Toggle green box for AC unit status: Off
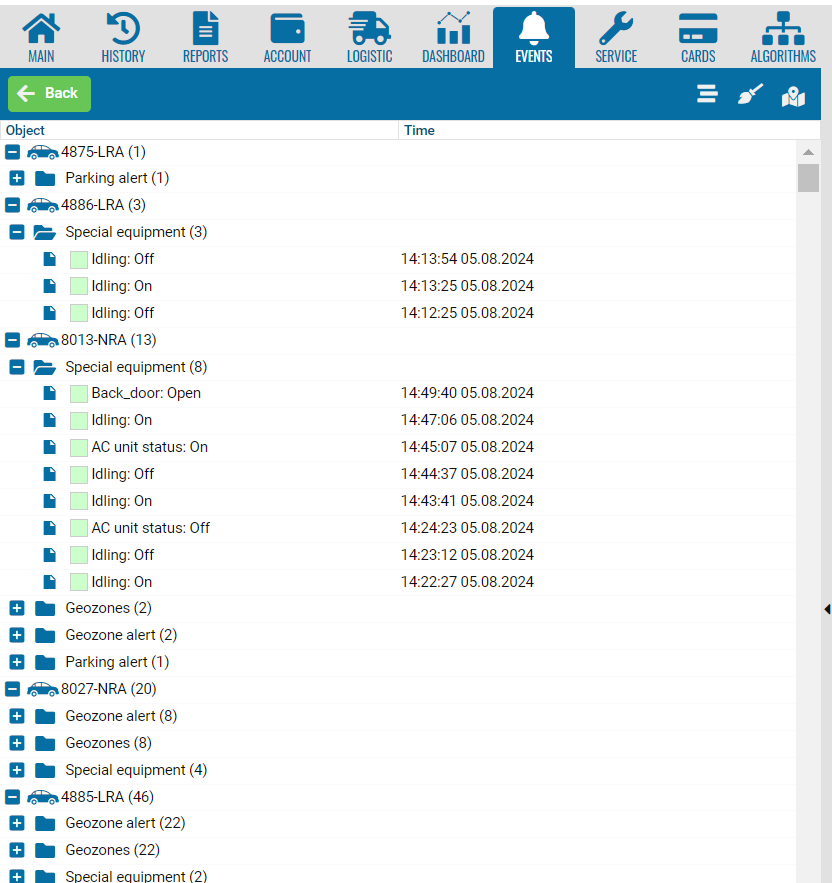The width and height of the screenshot is (832, 883). [79, 529]
